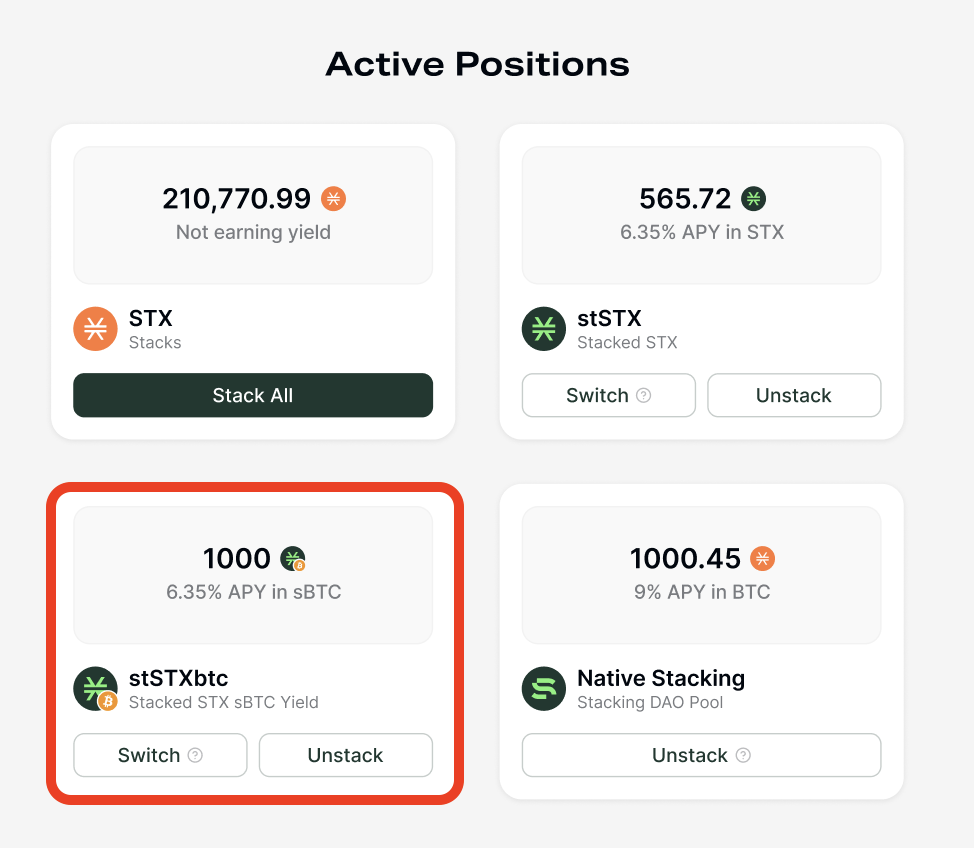Image resolution: width=974 pixels, height=848 pixels.
Task: Click small stSTX icon beside 565.72
Action: point(753,199)
